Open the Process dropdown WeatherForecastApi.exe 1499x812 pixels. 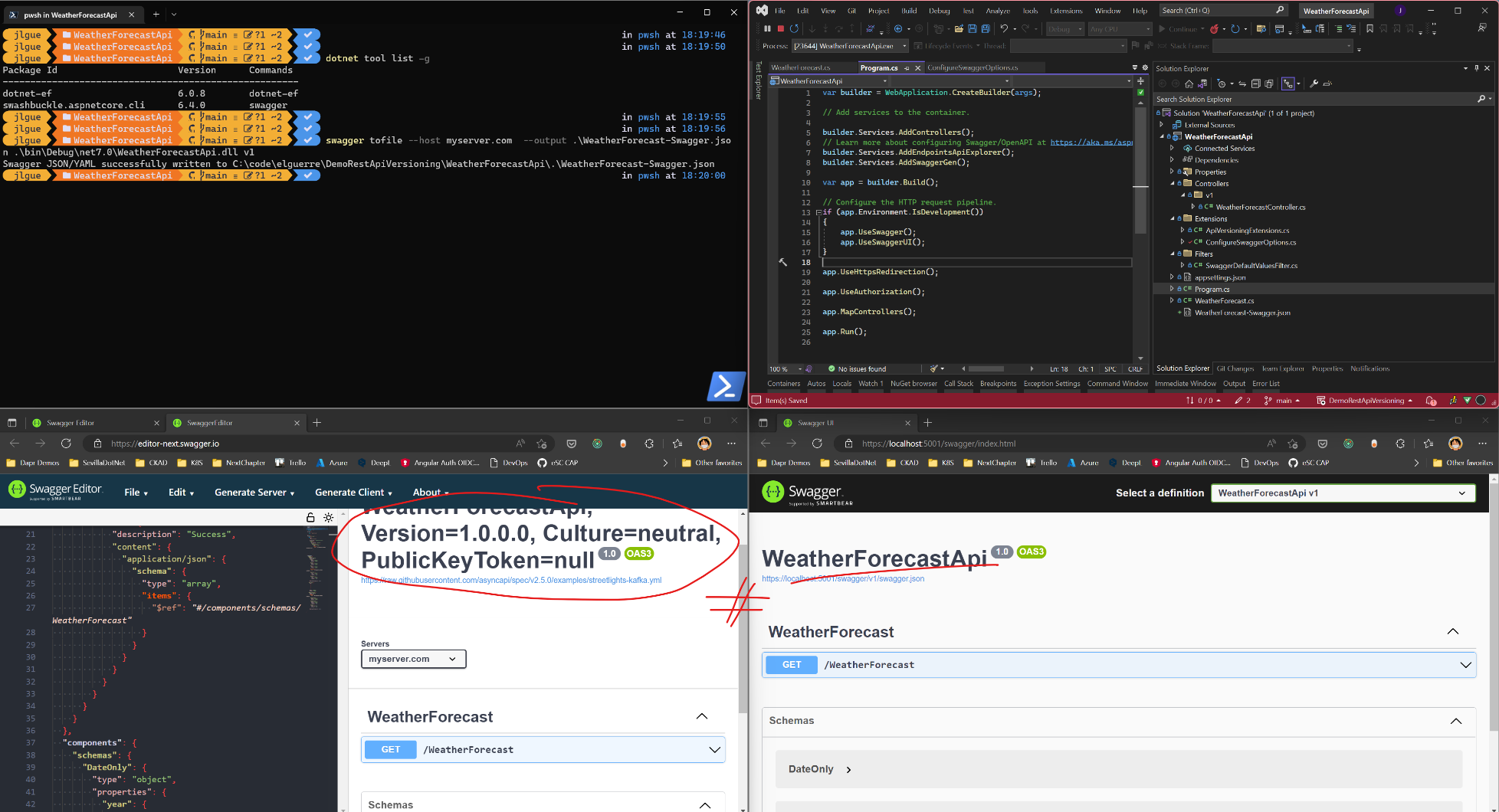[850, 46]
